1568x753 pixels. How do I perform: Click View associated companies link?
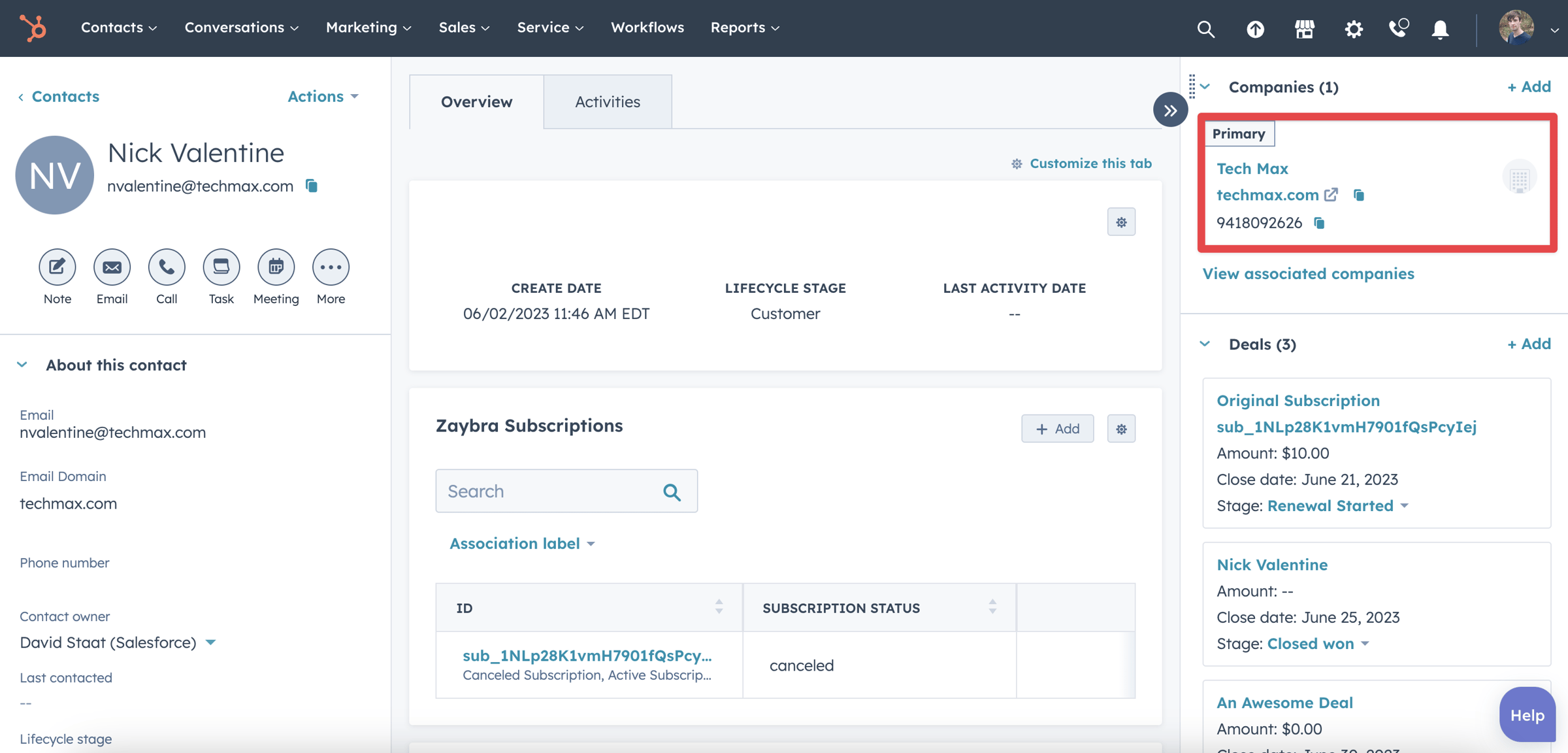pos(1308,273)
